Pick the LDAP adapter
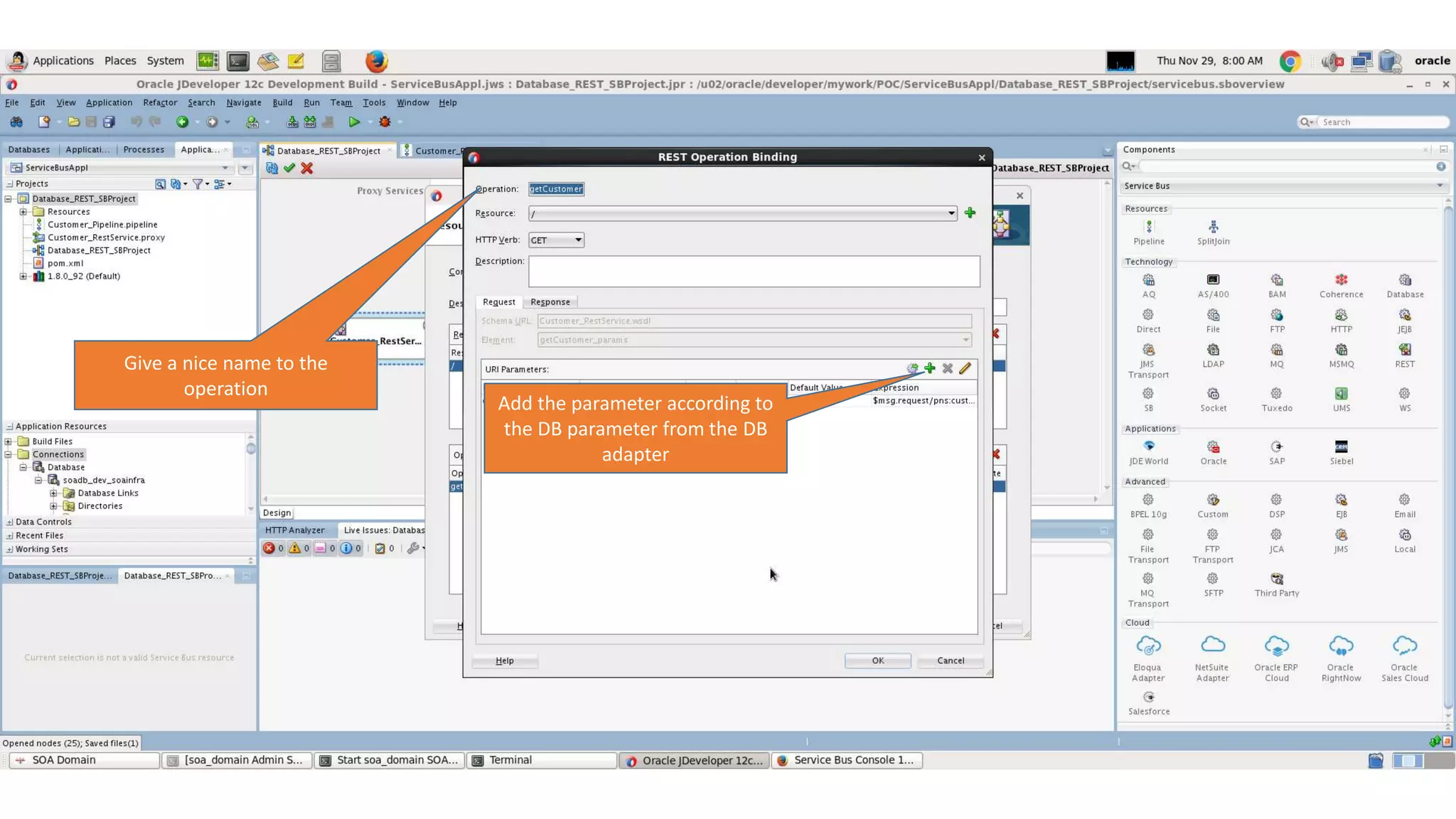Image resolution: width=1456 pixels, height=819 pixels. [1213, 355]
